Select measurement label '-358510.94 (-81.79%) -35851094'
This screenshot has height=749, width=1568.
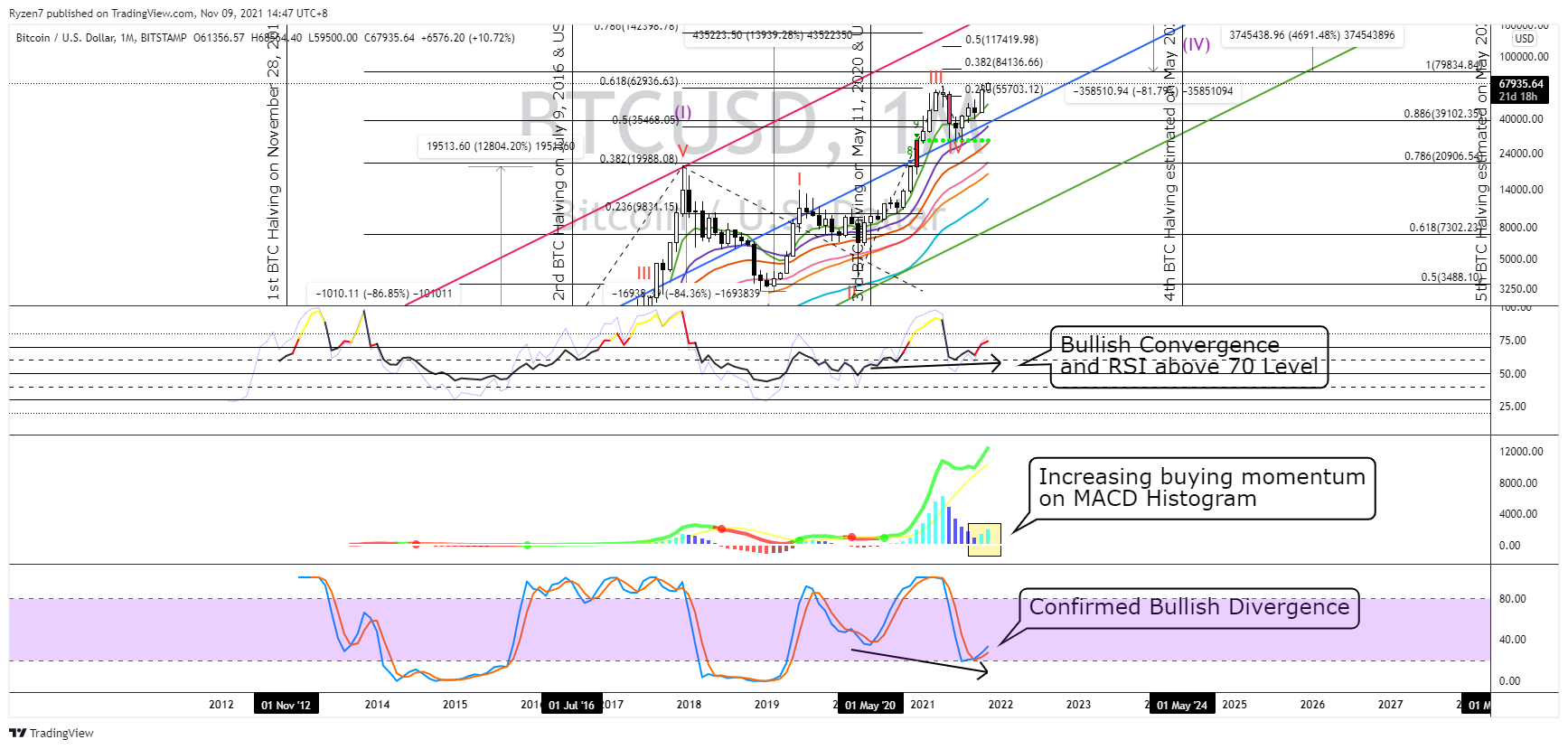pos(1152,91)
